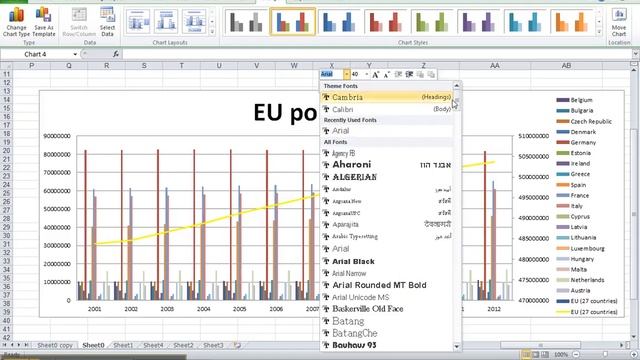Switch to Sheet2 tab
640x360 pixels.
[x=183, y=345]
